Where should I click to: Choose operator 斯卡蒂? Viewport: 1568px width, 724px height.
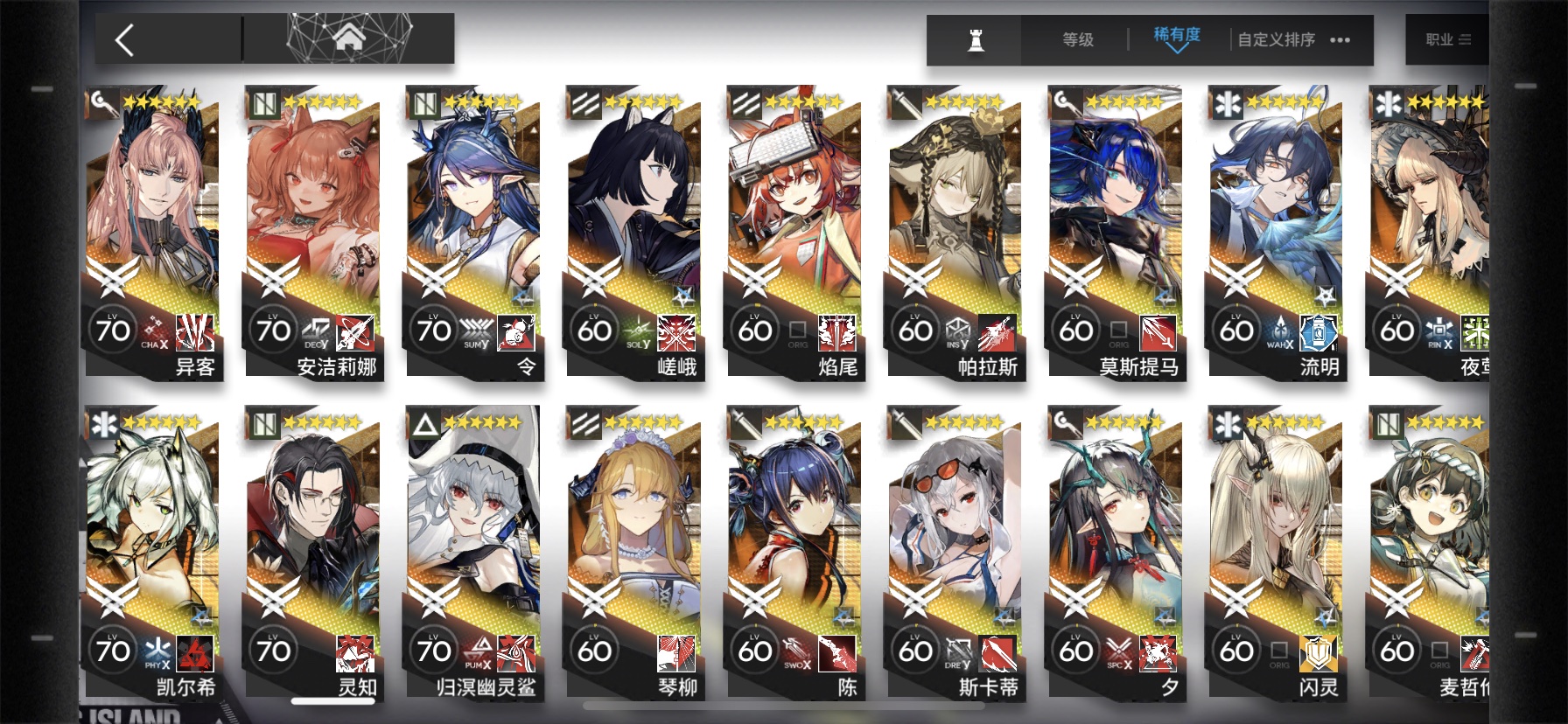point(955,553)
